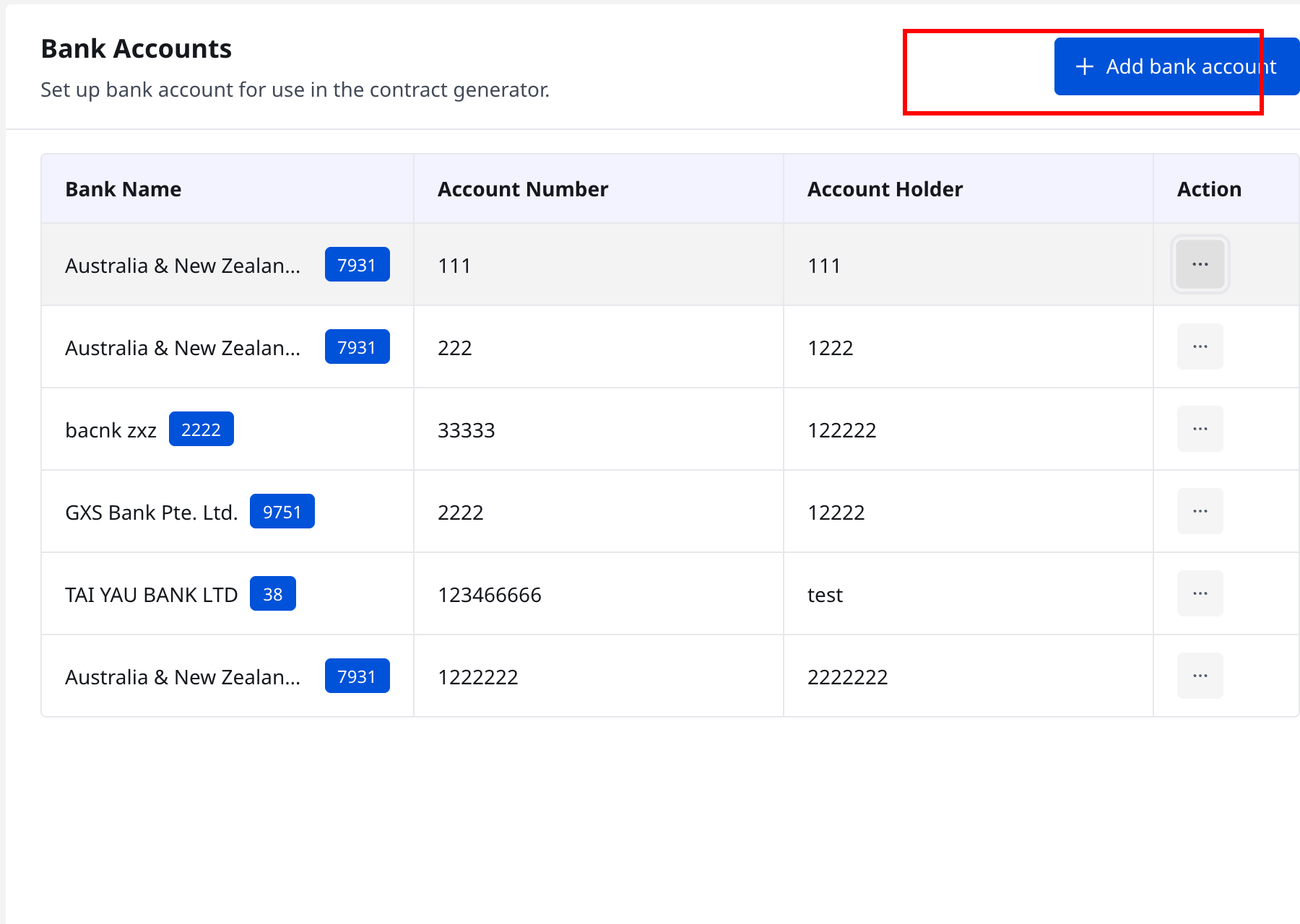The width and height of the screenshot is (1300, 924).
Task: Click account number 33333
Action: pos(467,430)
